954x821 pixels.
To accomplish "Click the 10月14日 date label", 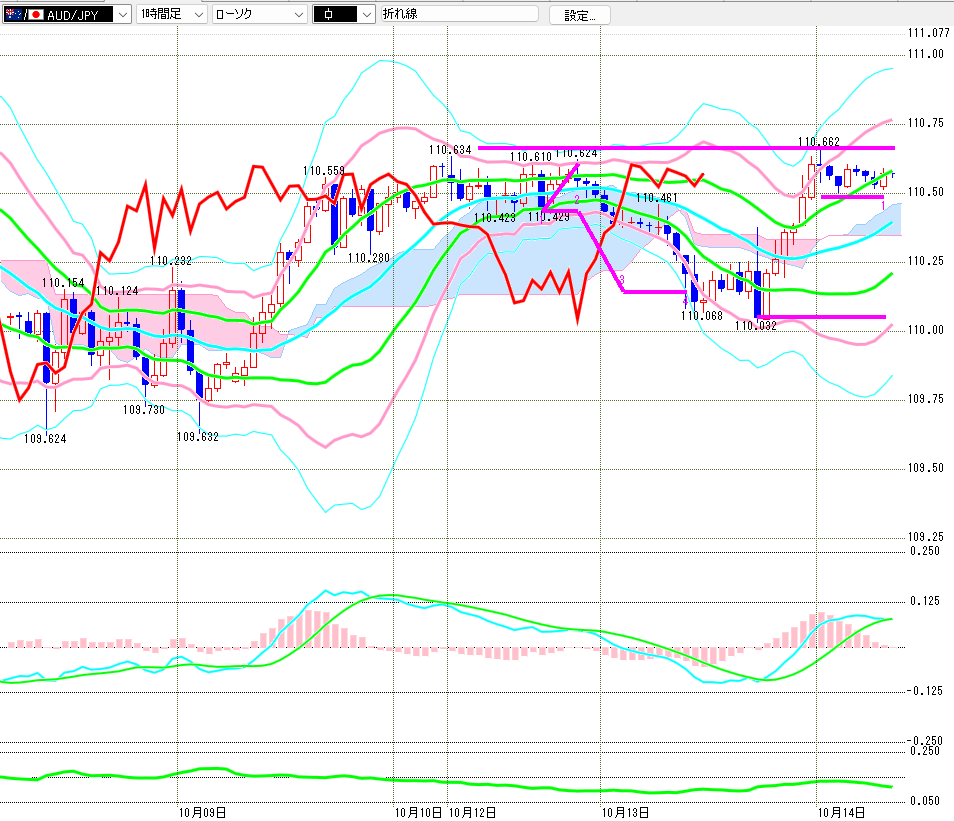I will [841, 813].
